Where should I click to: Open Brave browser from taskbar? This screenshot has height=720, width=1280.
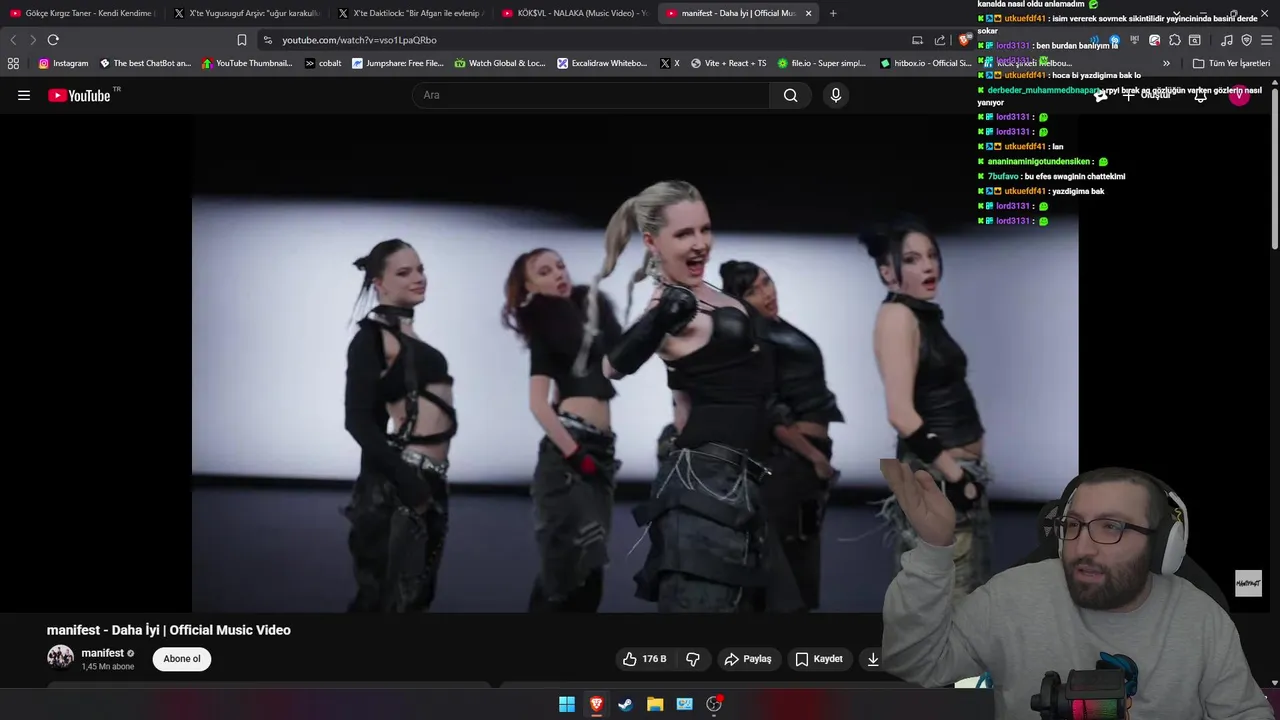coord(596,704)
